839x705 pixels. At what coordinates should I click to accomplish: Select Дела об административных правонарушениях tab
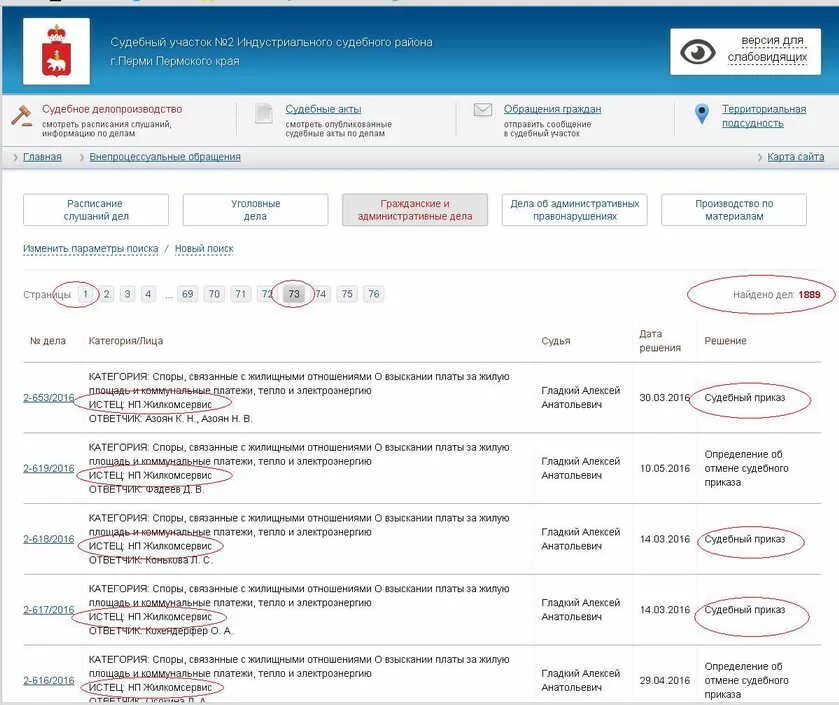click(576, 209)
